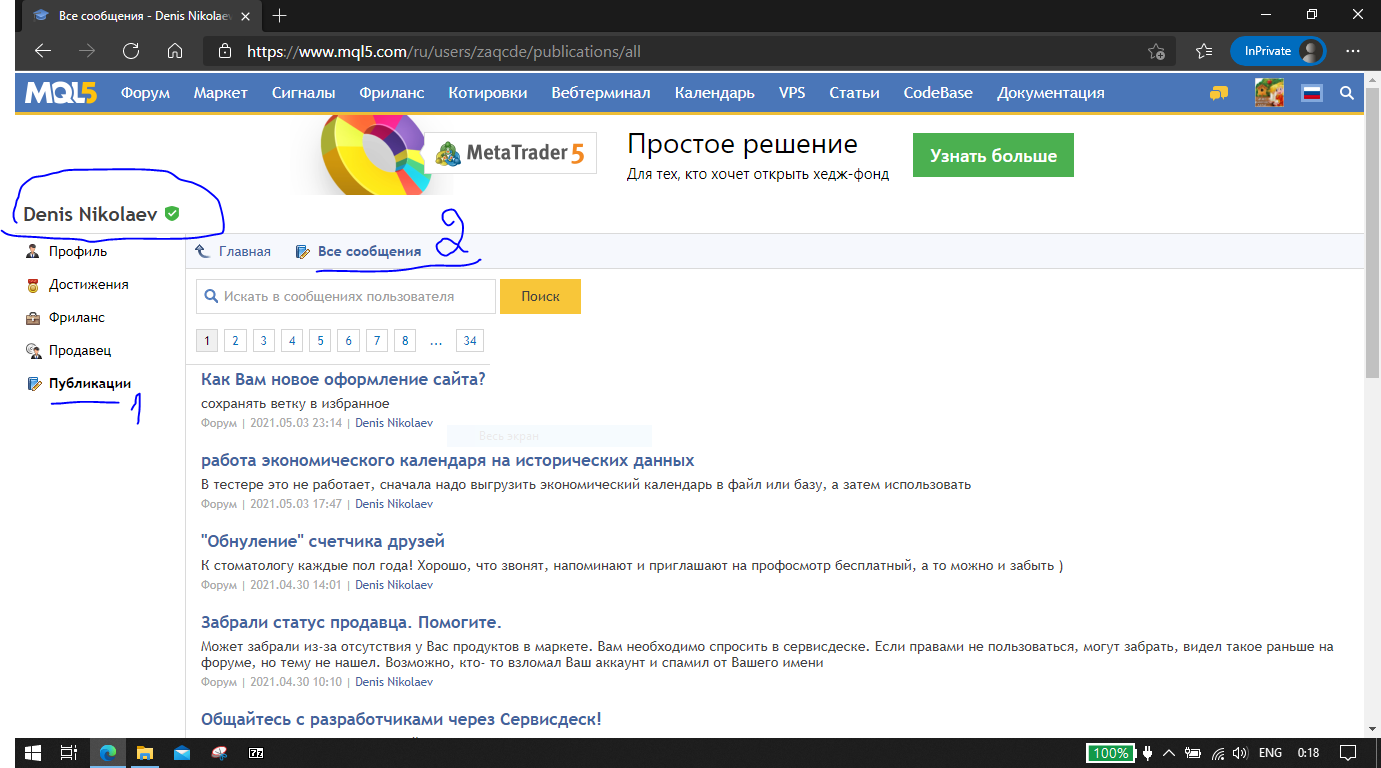Open the yellow messages chat icon
This screenshot has height=768, width=1381.
click(1218, 93)
